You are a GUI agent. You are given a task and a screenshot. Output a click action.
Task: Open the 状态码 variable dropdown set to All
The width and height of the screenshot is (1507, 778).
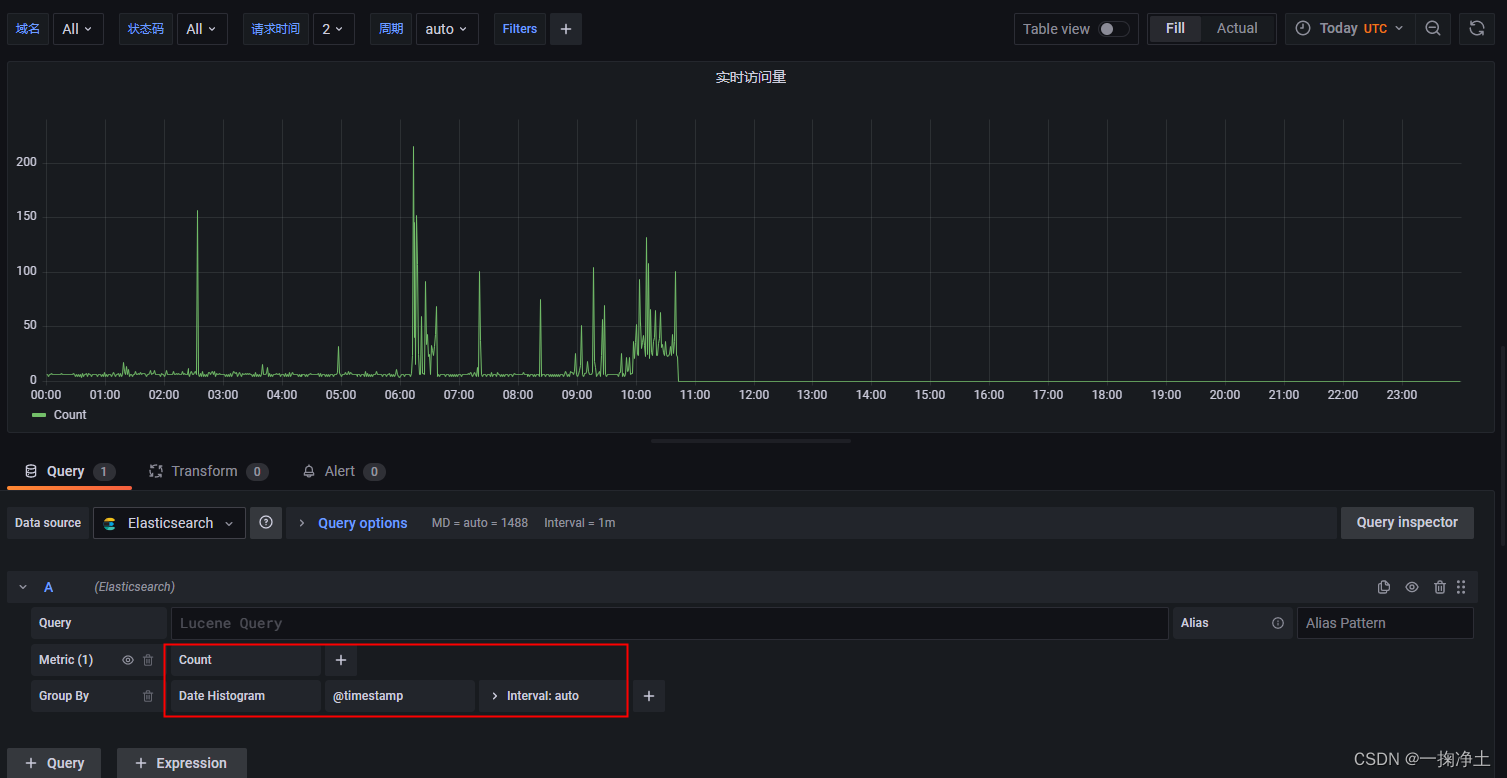tap(202, 29)
